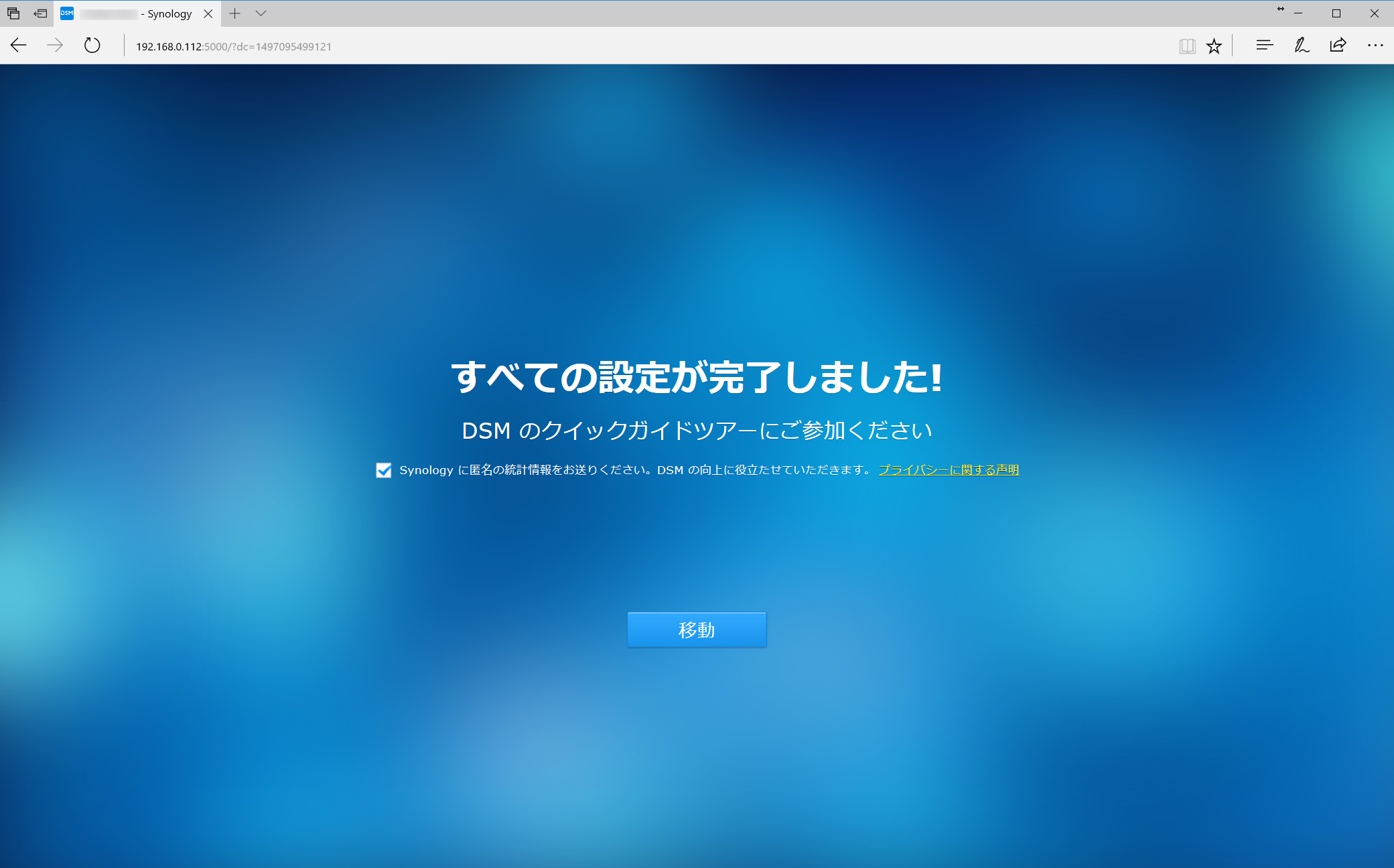Screen dimensions: 1394x868
Task: Expand tab preview chevron dropdown
Action: tap(261, 13)
